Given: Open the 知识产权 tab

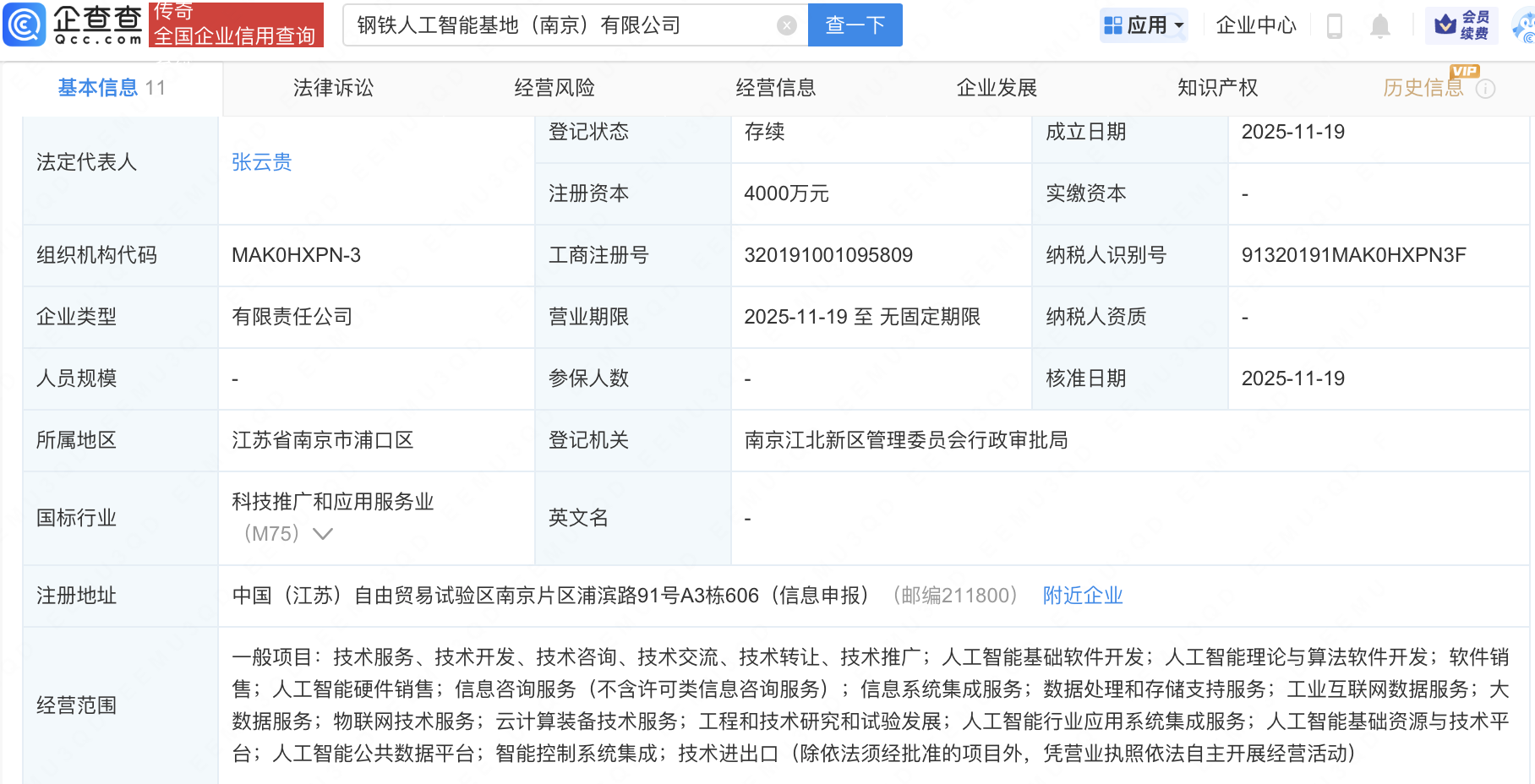Looking at the screenshot, I should pyautogui.click(x=1218, y=87).
